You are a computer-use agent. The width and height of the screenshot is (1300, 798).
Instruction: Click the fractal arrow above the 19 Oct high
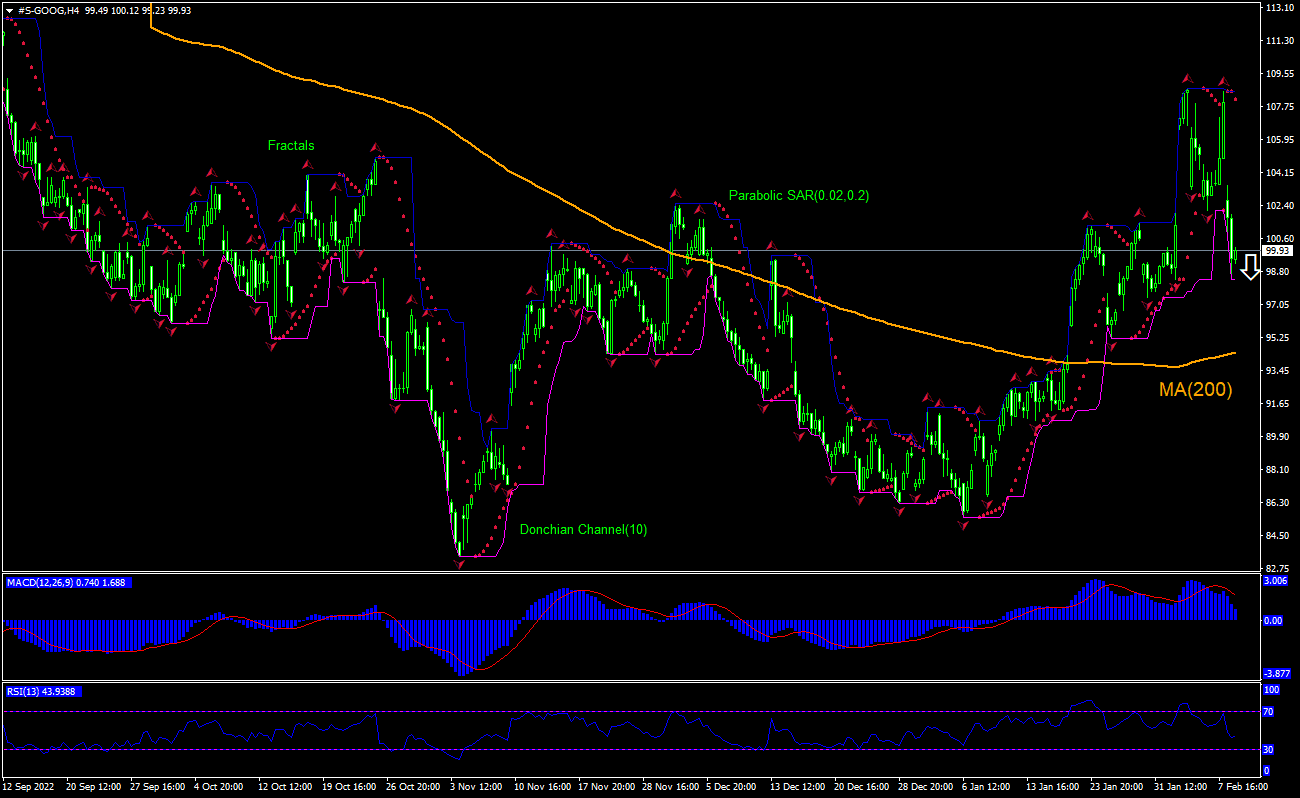(377, 147)
